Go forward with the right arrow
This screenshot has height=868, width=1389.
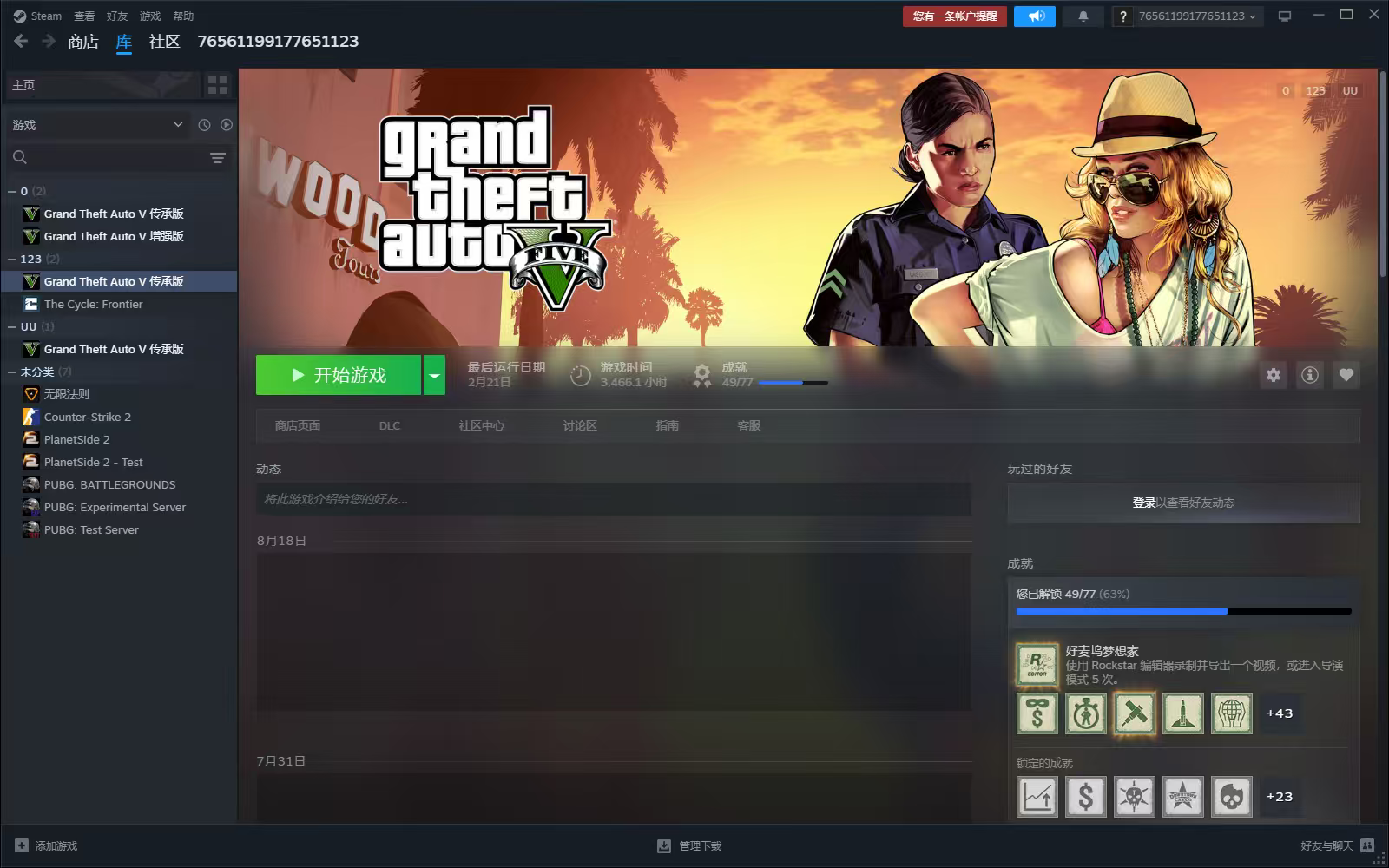point(49,41)
